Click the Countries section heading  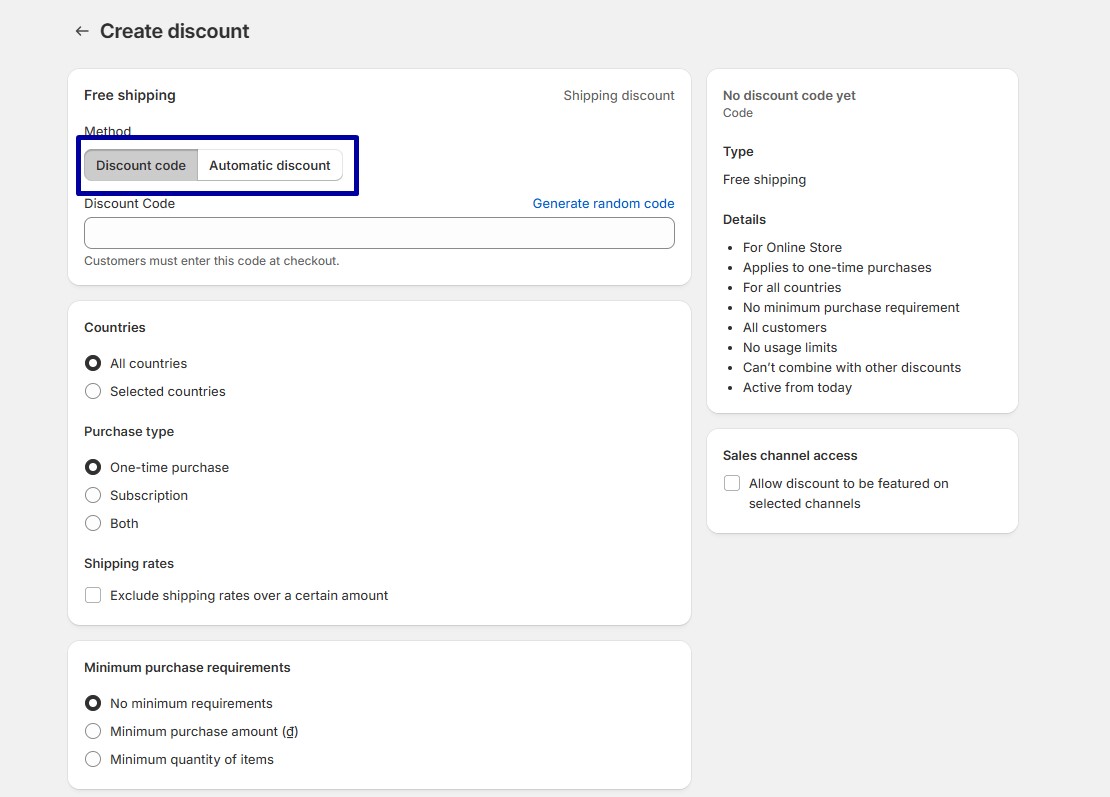(115, 328)
